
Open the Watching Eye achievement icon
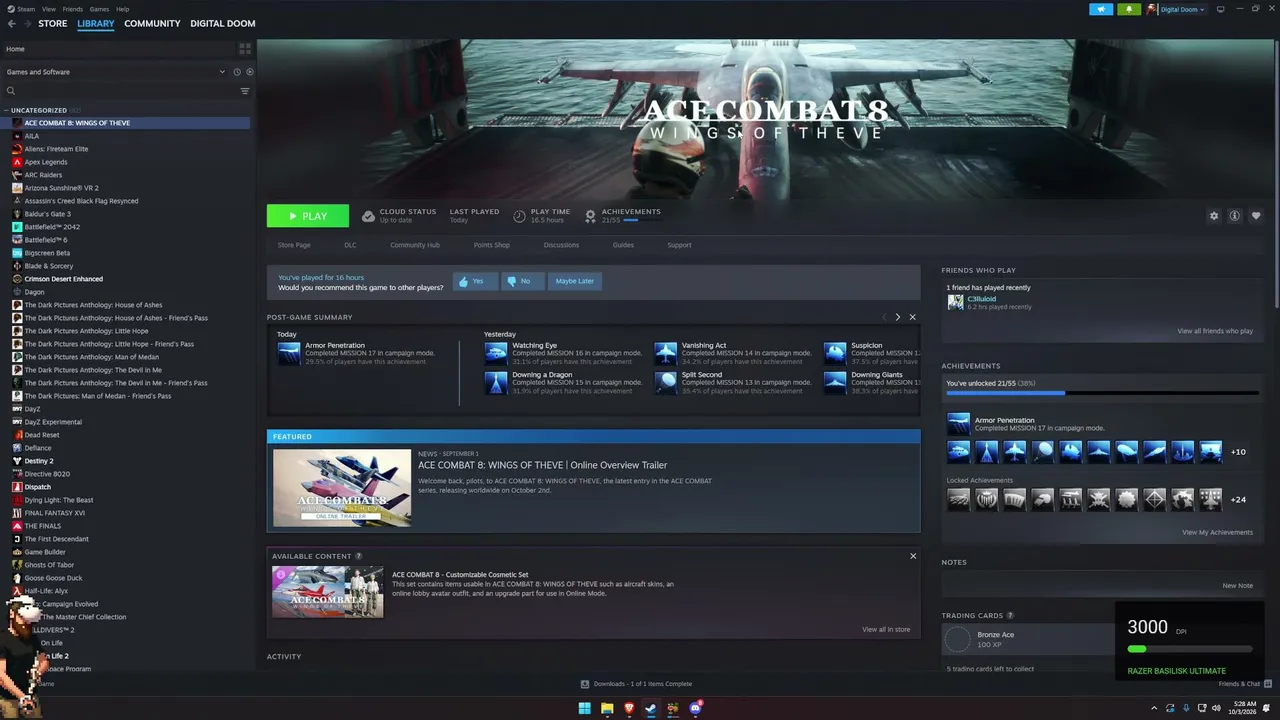click(x=496, y=353)
